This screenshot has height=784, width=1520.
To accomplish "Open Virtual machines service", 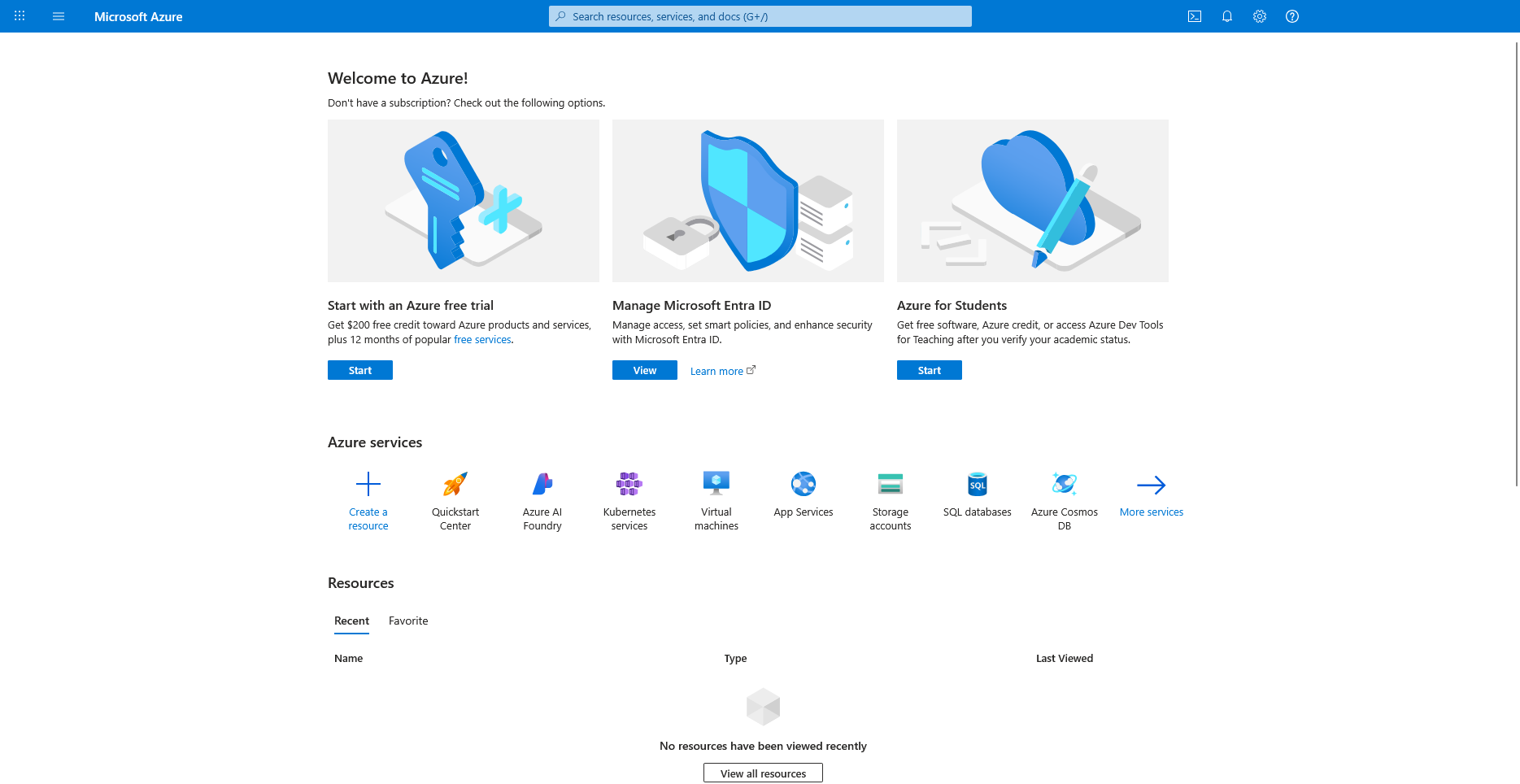I will (716, 485).
